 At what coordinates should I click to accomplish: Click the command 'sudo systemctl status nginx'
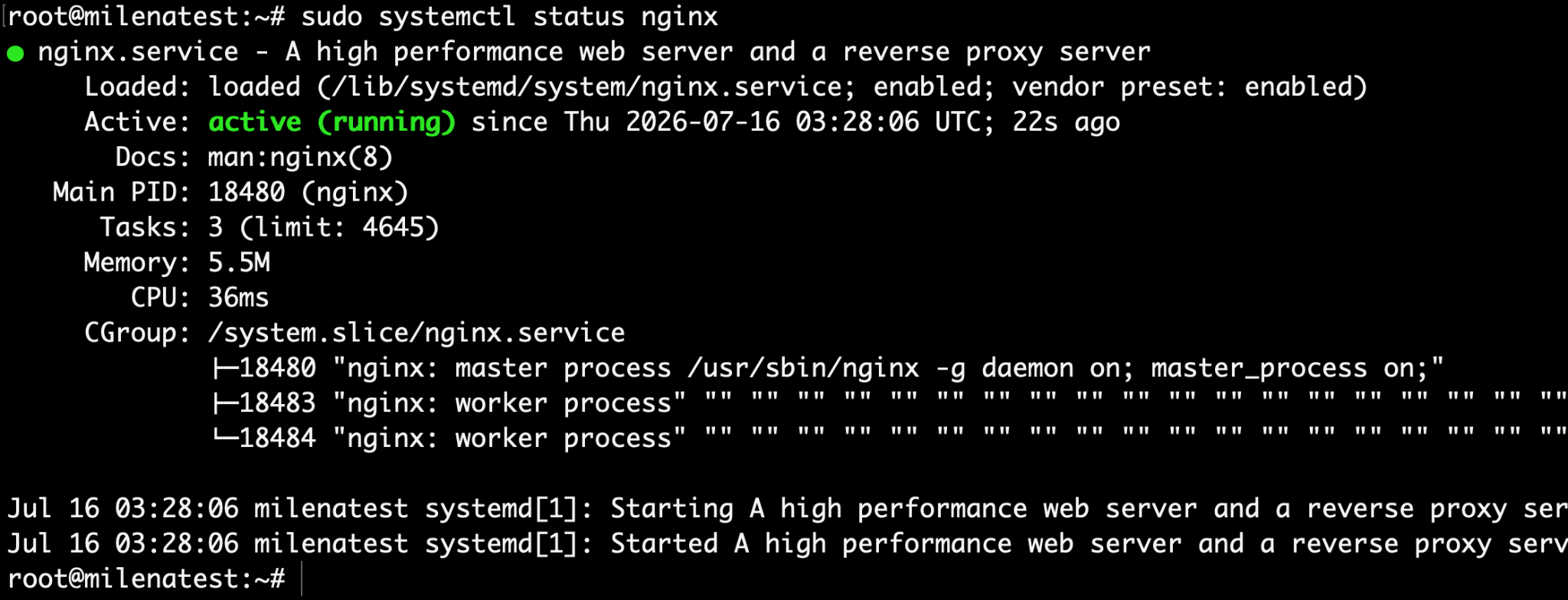[x=510, y=17]
